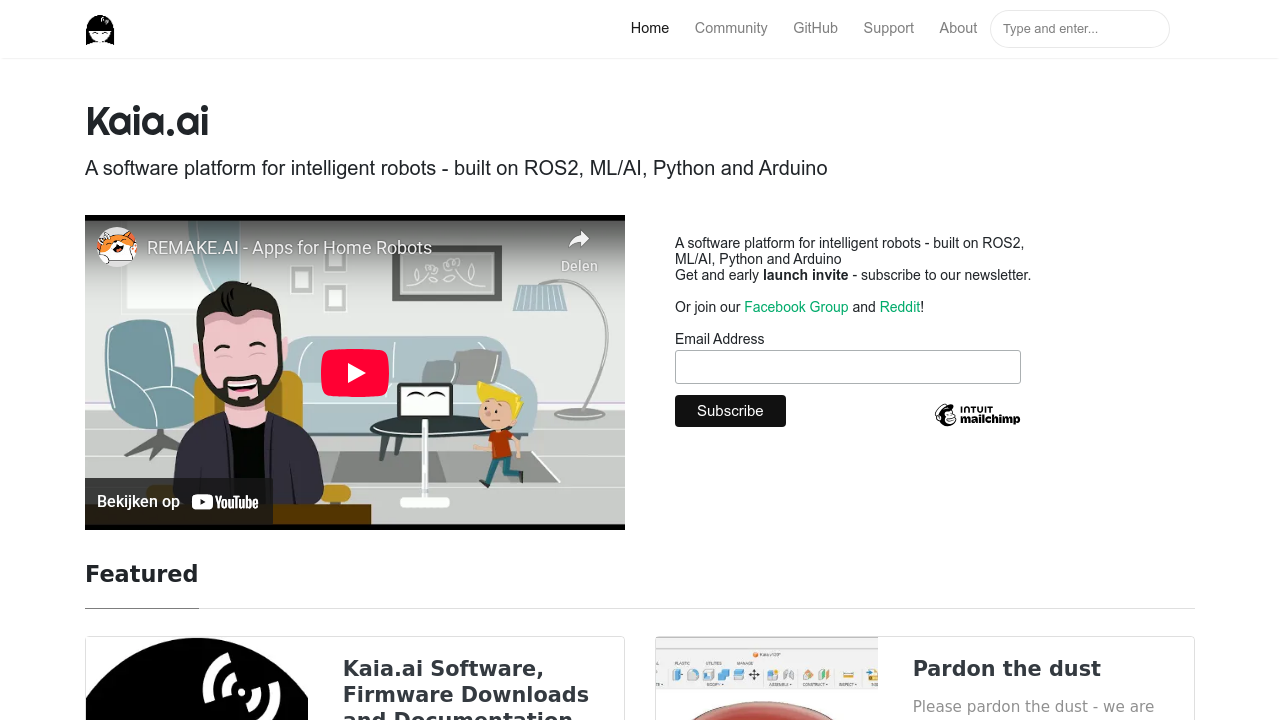This screenshot has height=720, width=1280.
Task: Click the Email Address input field
Action: tap(847, 367)
